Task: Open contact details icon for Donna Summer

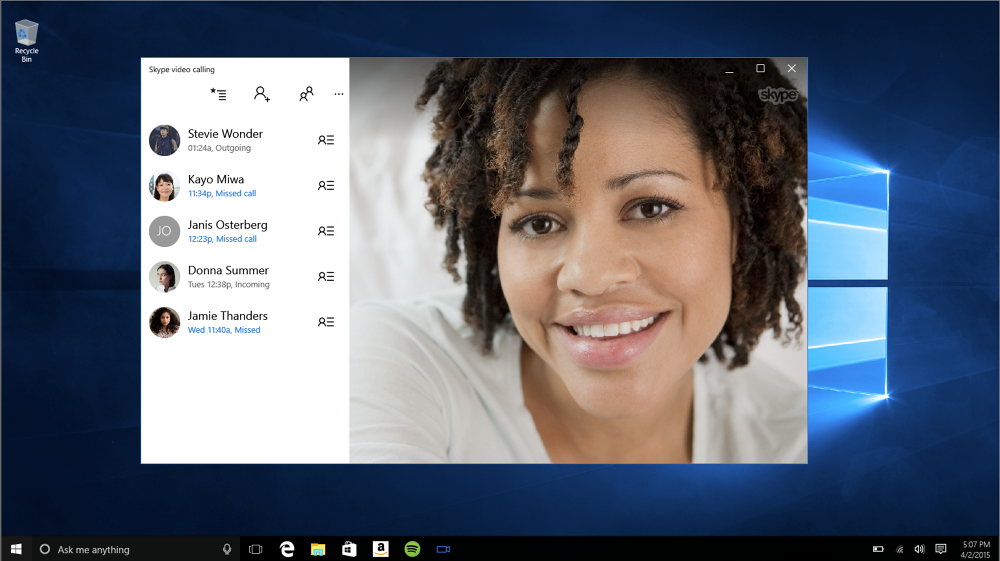Action: pyautogui.click(x=326, y=277)
